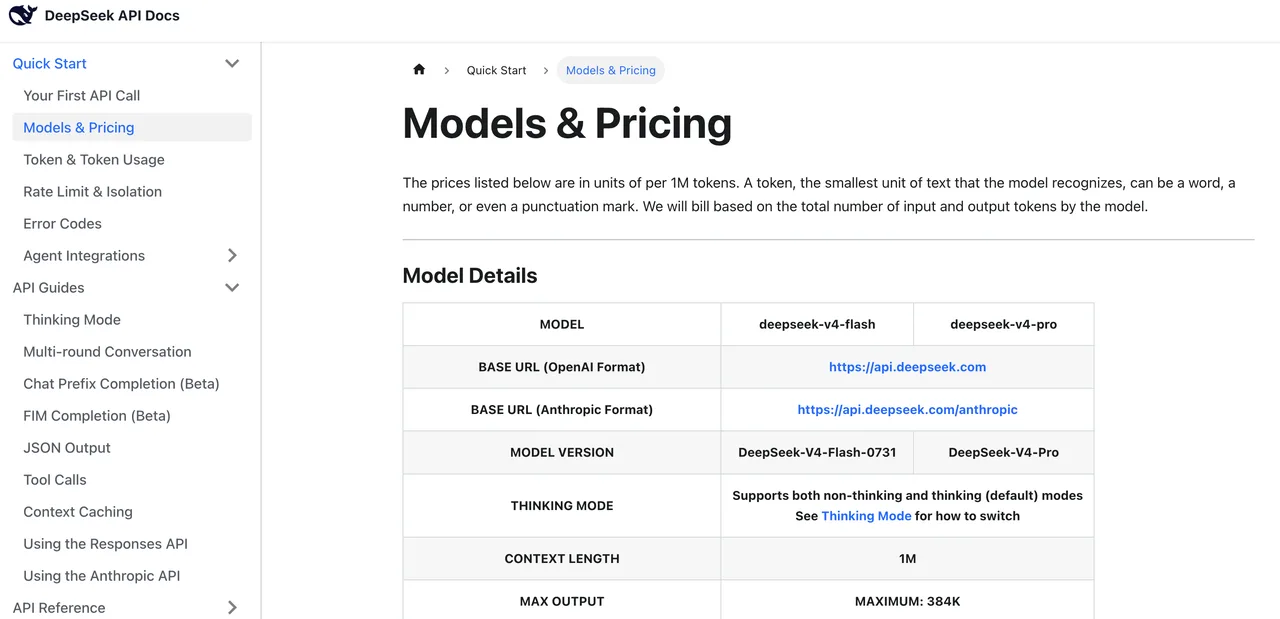Click the BASE URL (Anthropic Format) cell

tap(562, 409)
